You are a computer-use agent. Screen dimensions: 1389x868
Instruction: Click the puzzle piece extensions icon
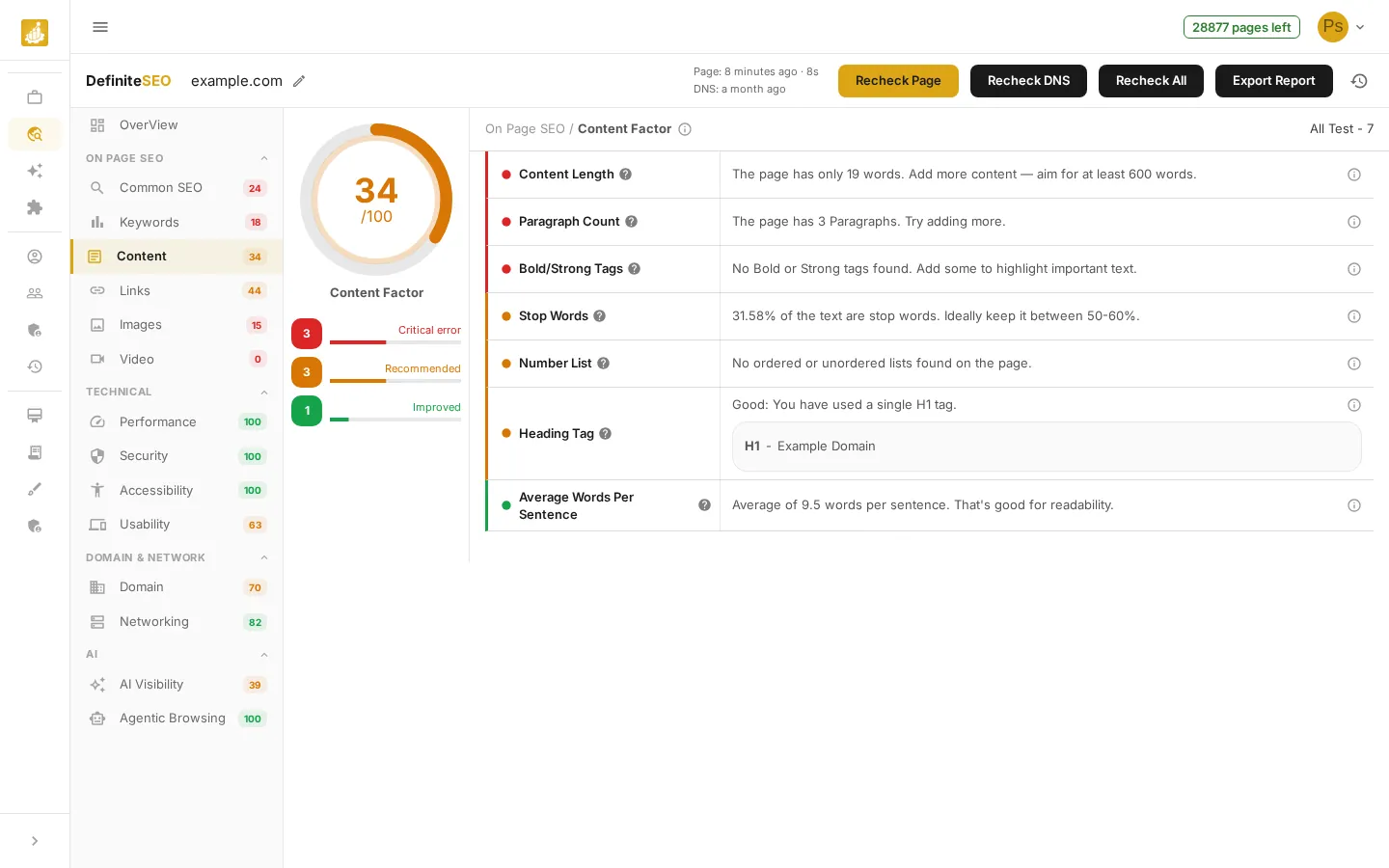tap(35, 207)
